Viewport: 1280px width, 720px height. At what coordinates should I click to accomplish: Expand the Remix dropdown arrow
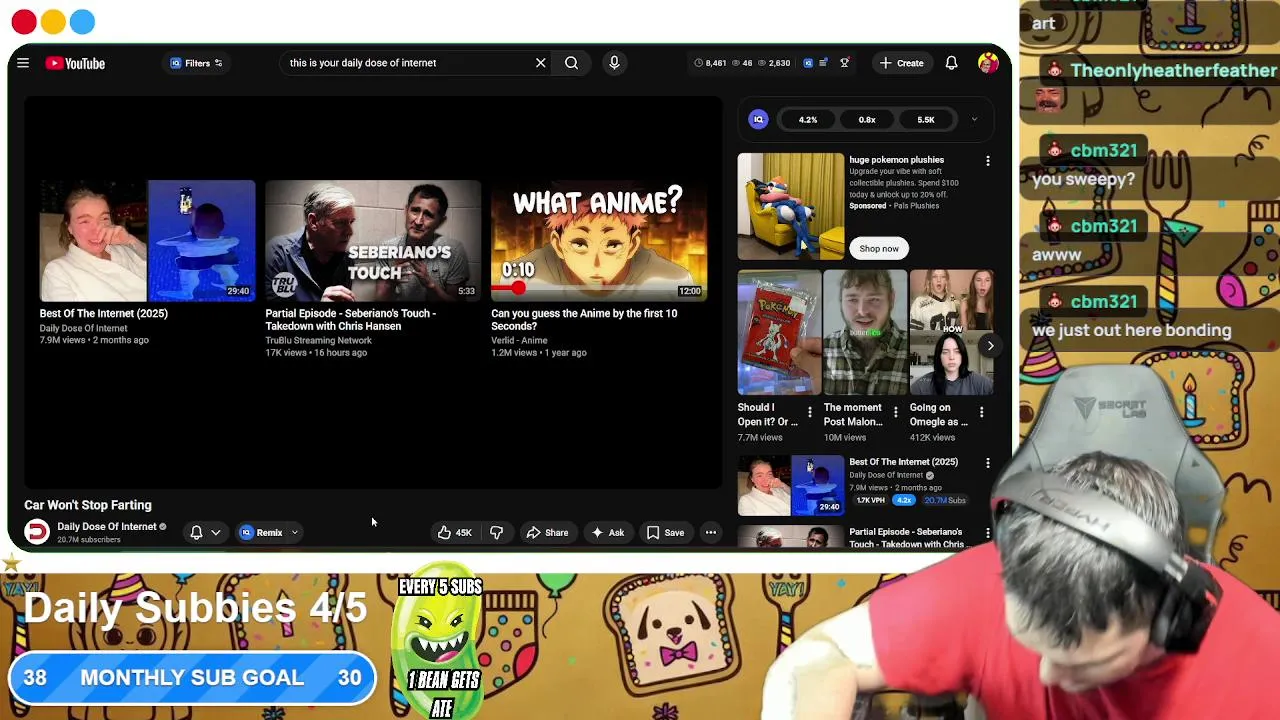point(295,533)
